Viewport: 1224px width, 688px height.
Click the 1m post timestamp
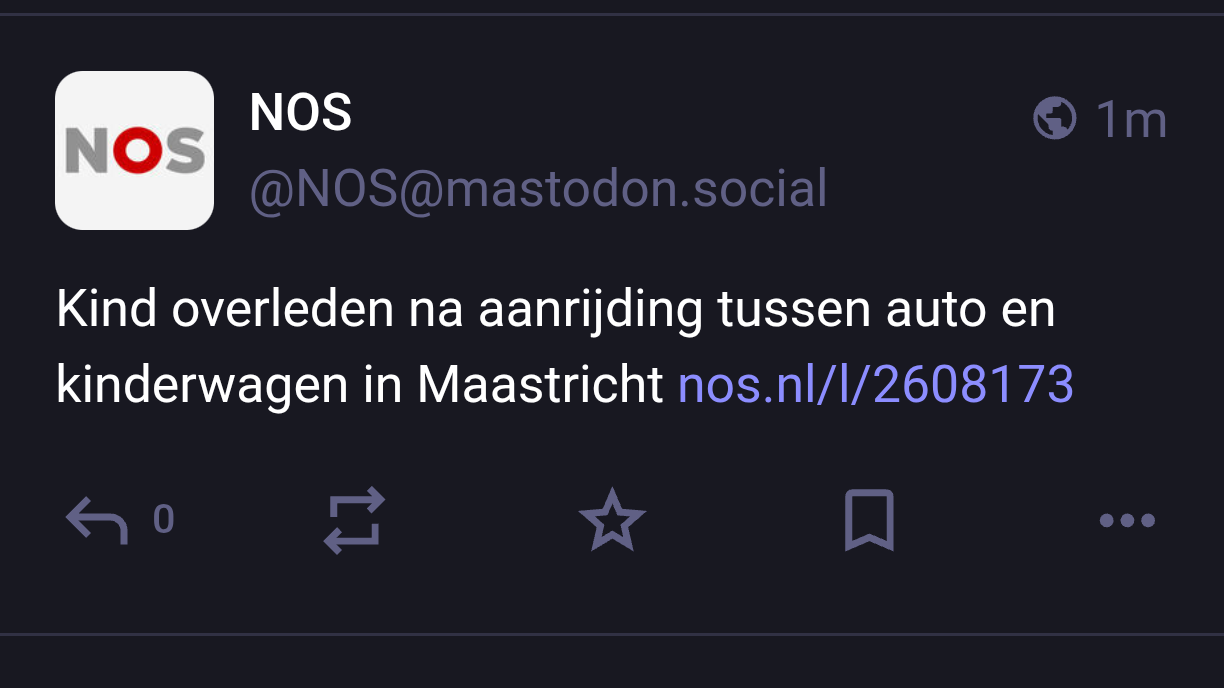point(1131,120)
